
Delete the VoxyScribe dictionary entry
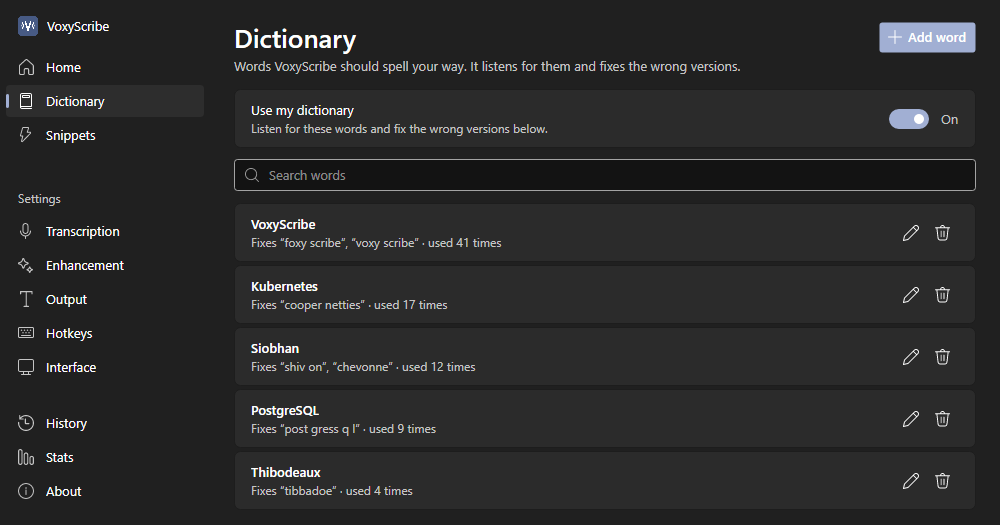coord(942,233)
